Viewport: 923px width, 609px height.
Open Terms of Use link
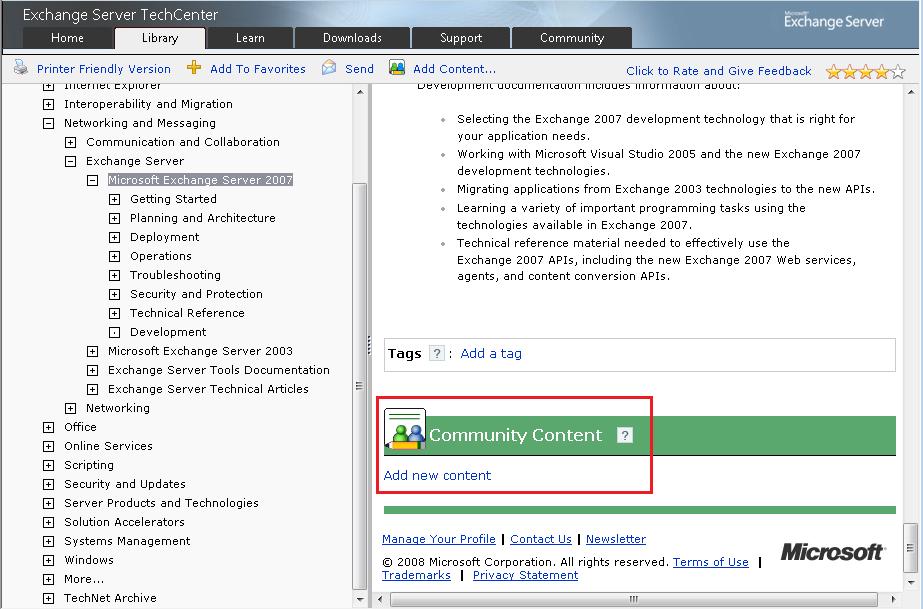(710, 562)
